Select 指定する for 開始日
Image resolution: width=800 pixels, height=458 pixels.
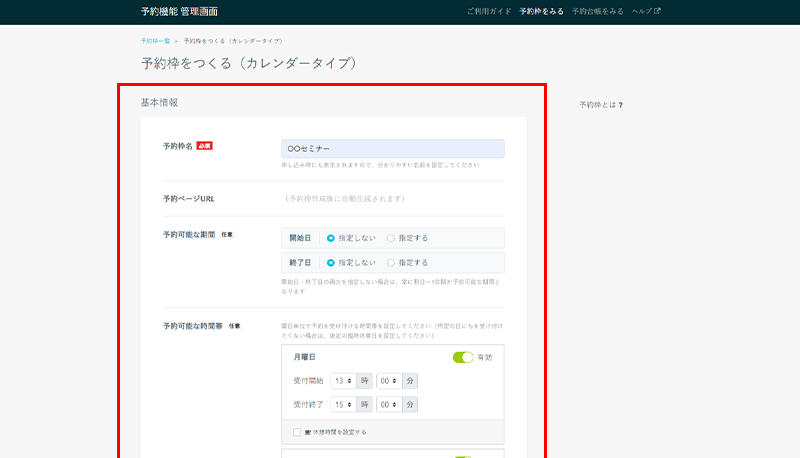pos(391,238)
